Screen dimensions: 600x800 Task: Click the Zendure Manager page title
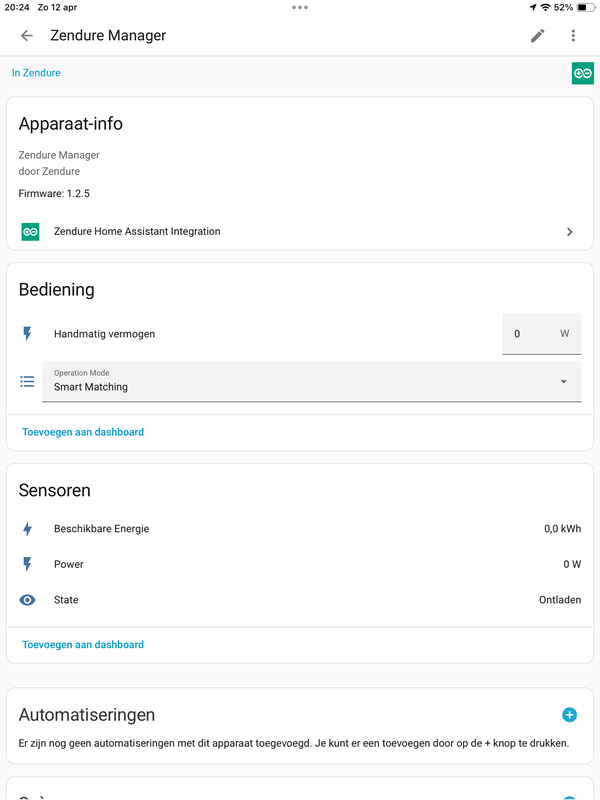tap(108, 35)
